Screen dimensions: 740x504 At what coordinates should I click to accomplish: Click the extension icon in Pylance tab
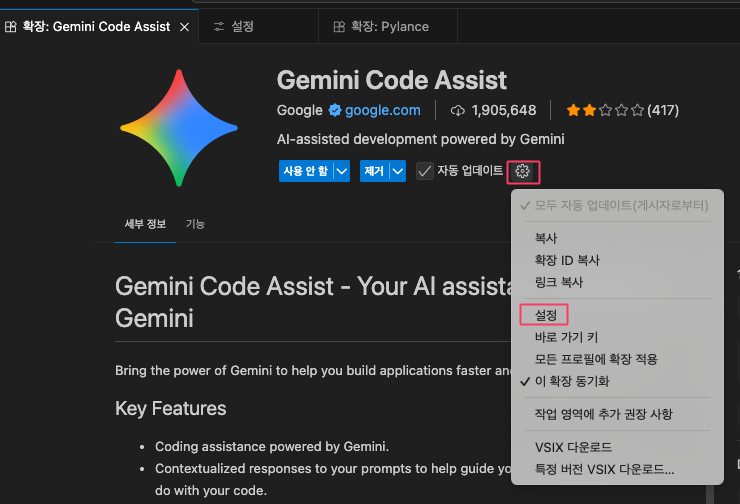(339, 27)
